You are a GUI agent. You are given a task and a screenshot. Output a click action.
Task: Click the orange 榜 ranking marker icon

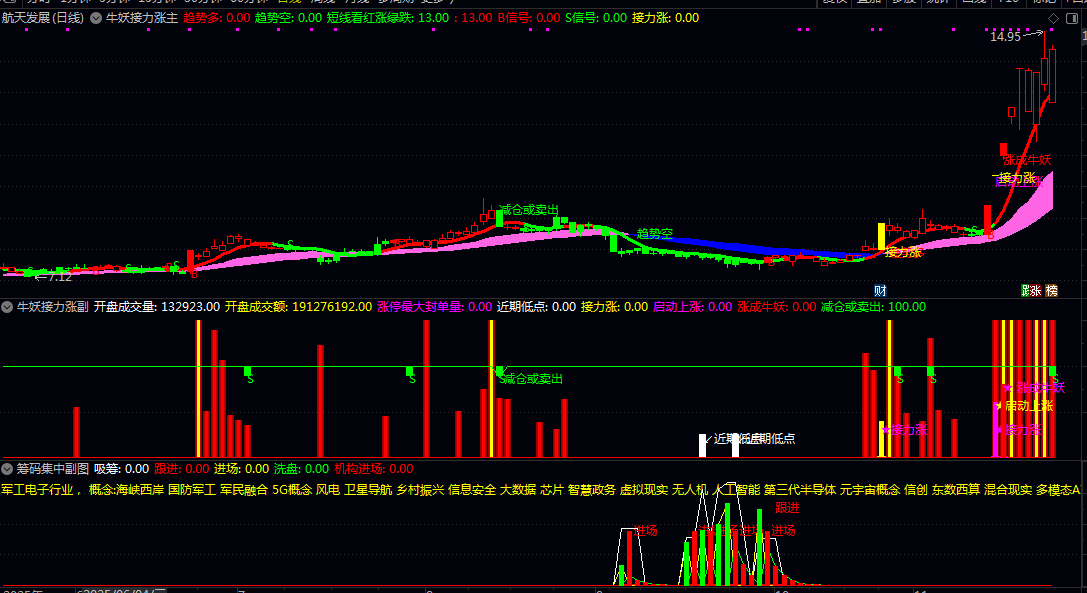tap(1052, 291)
